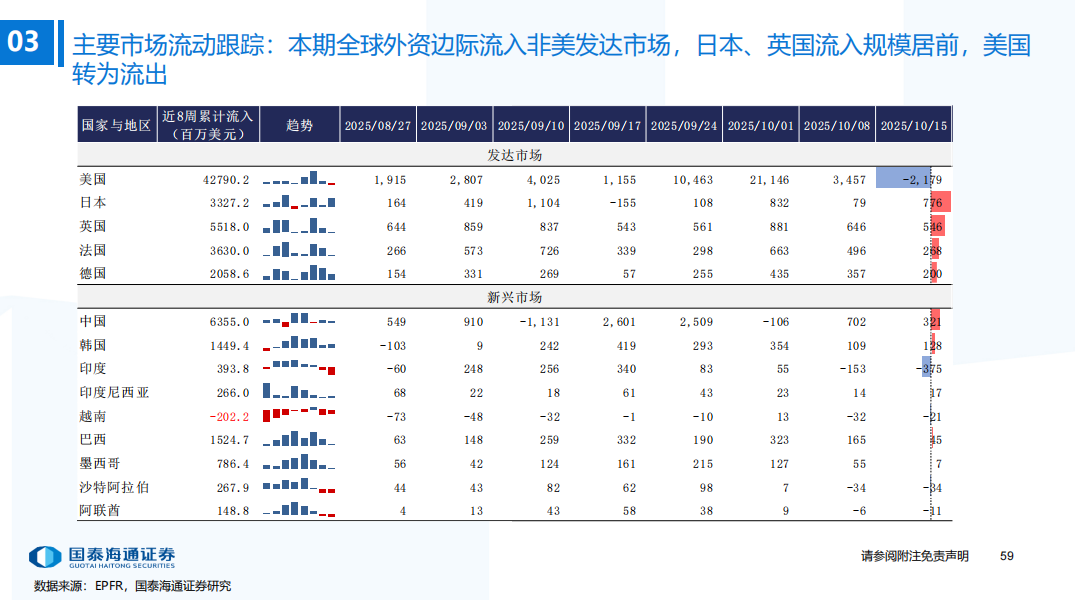Click the 韩国 row label
The height and width of the screenshot is (600, 1075).
[x=93, y=345]
